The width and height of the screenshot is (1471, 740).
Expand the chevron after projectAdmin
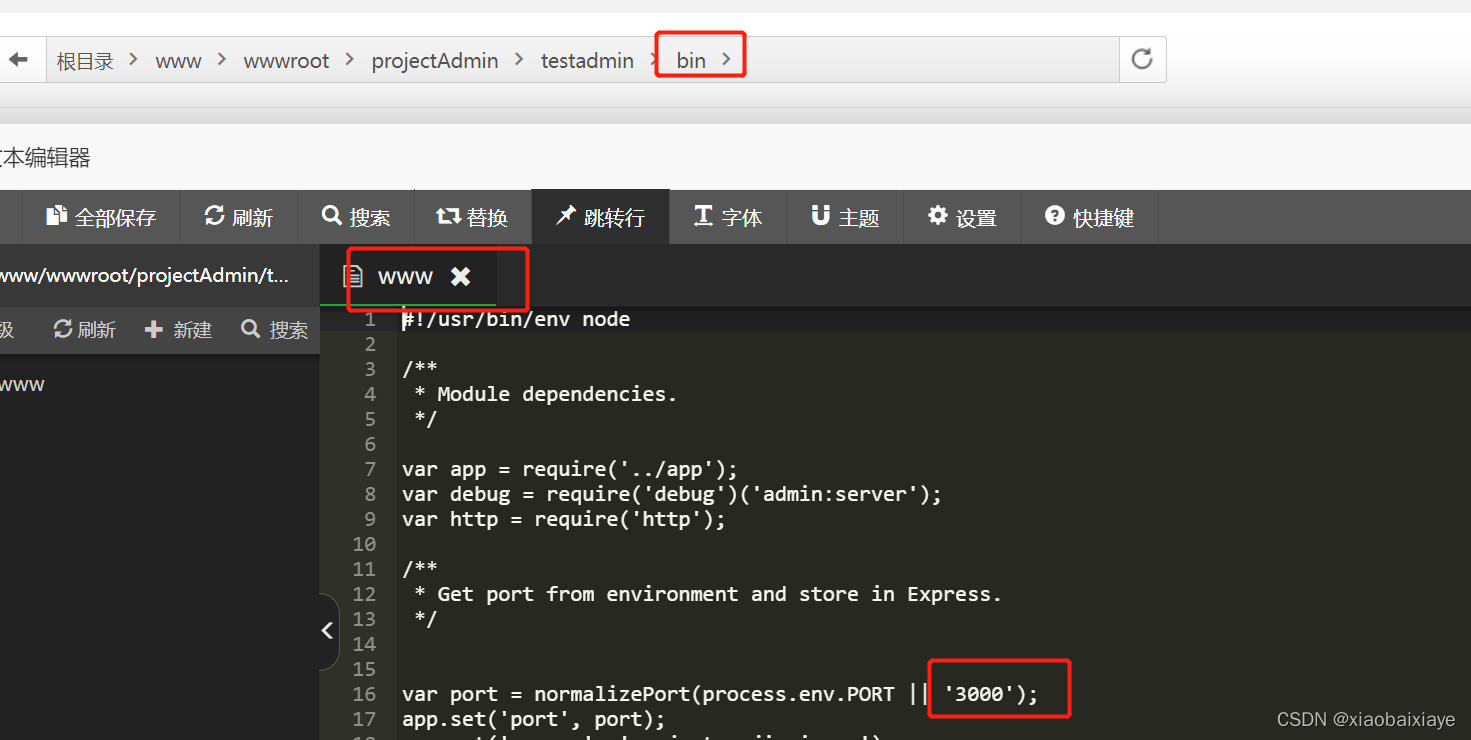[519, 60]
